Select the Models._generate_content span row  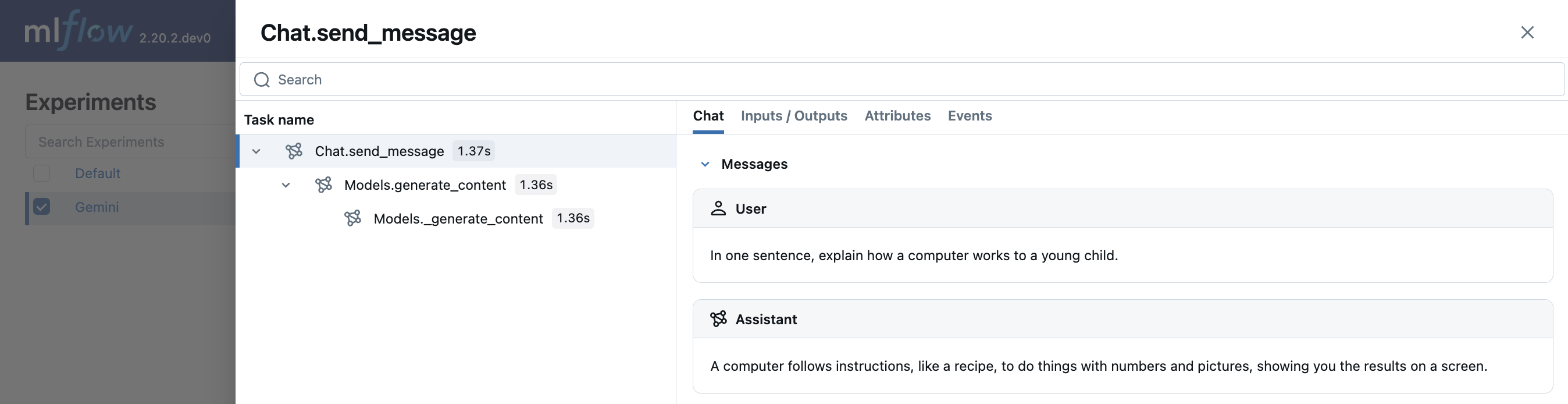[458, 219]
